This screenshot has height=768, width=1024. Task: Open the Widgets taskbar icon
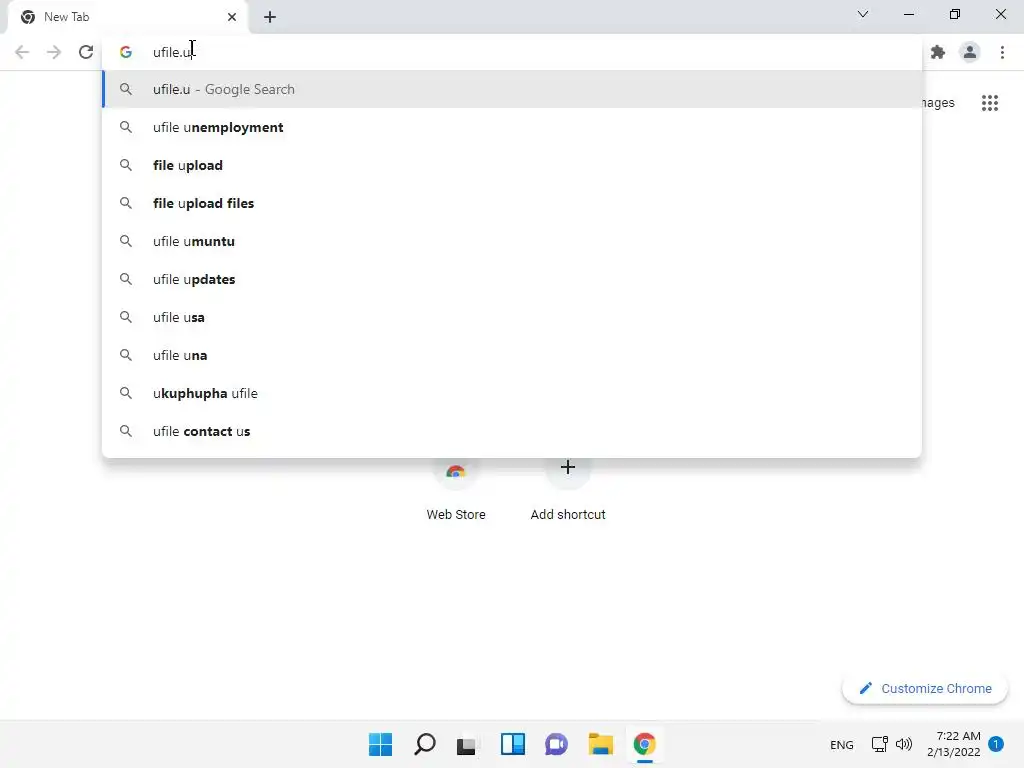click(x=513, y=744)
